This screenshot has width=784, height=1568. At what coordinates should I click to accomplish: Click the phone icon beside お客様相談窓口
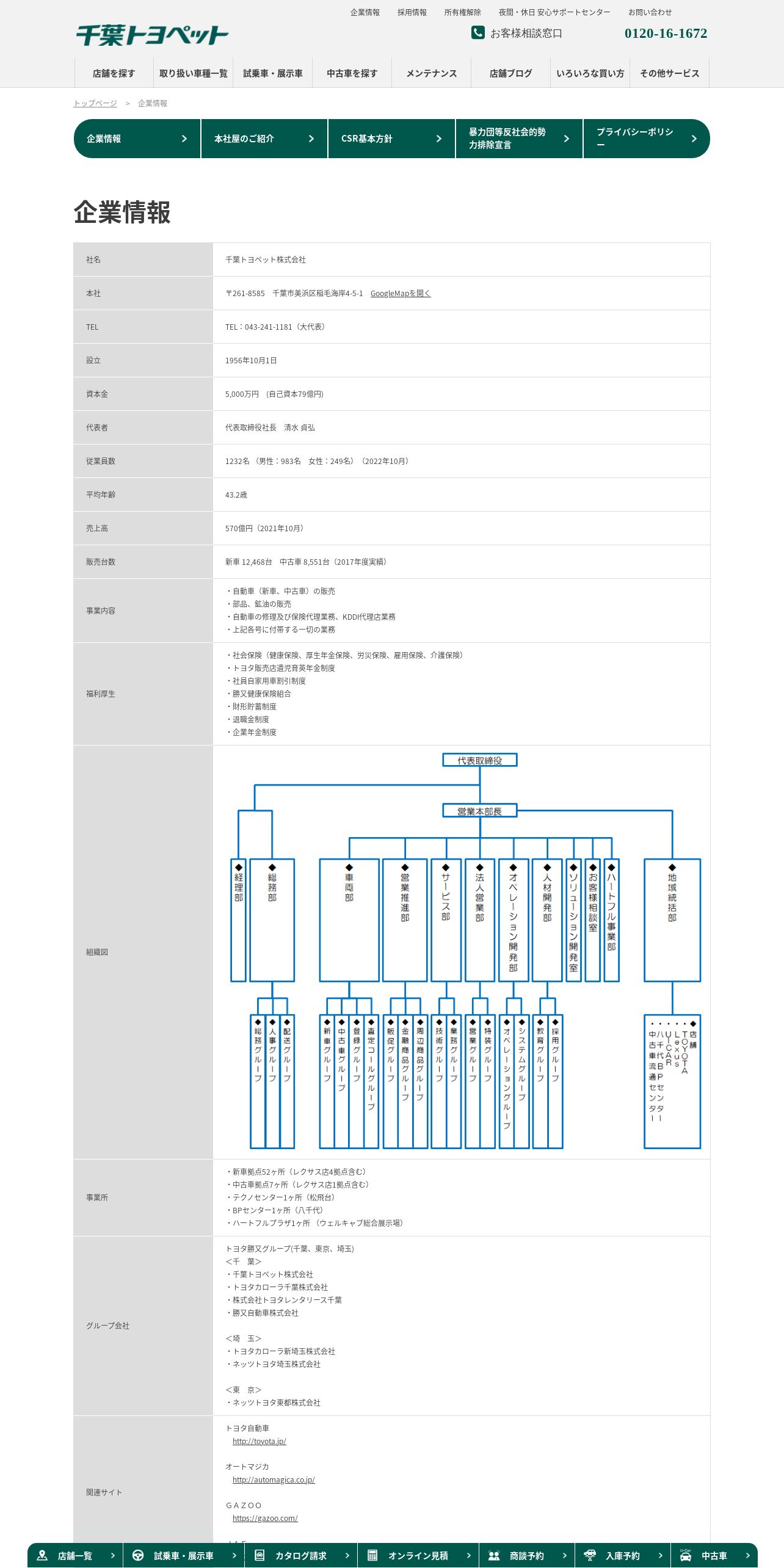pos(477,32)
